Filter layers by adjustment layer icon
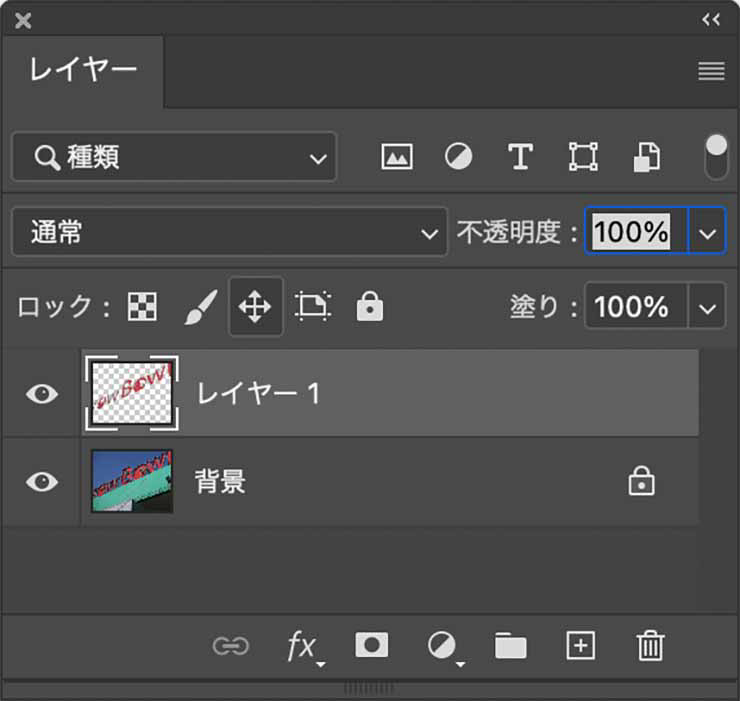The height and width of the screenshot is (701, 740). click(x=458, y=157)
